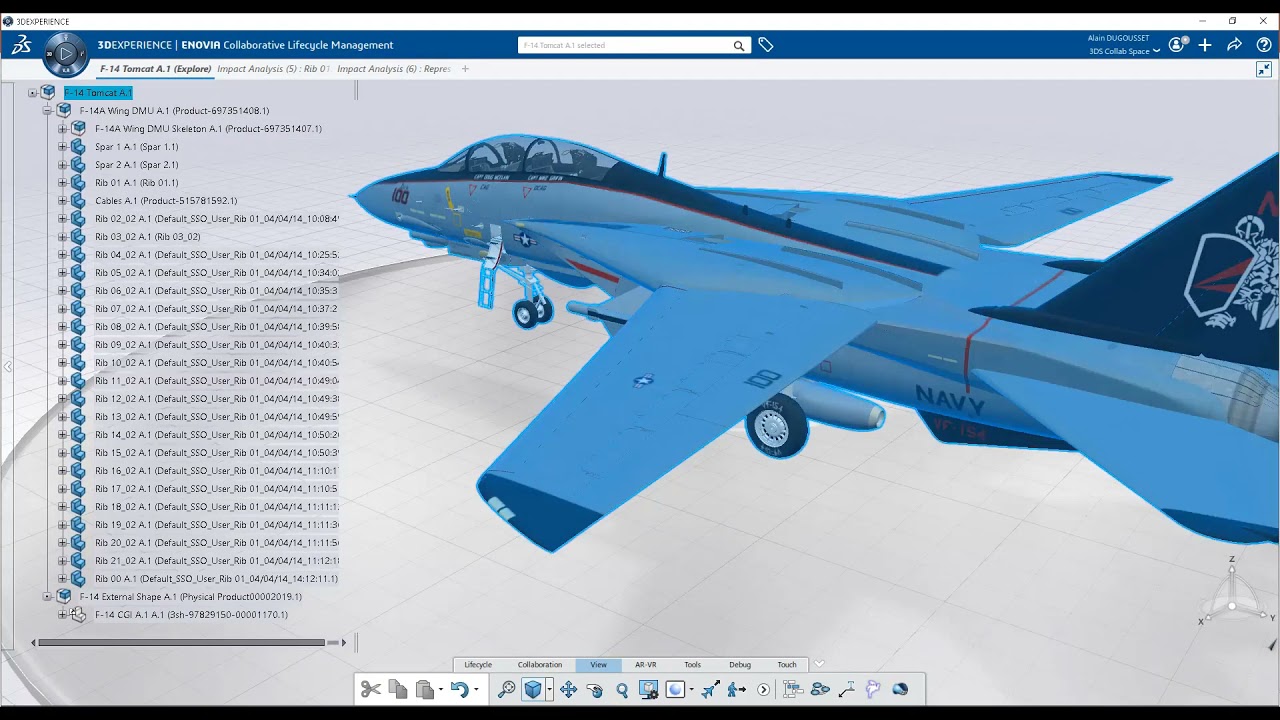Collapse the F-14 External Shape A.1 node
The height and width of the screenshot is (720, 1280).
tap(47, 597)
